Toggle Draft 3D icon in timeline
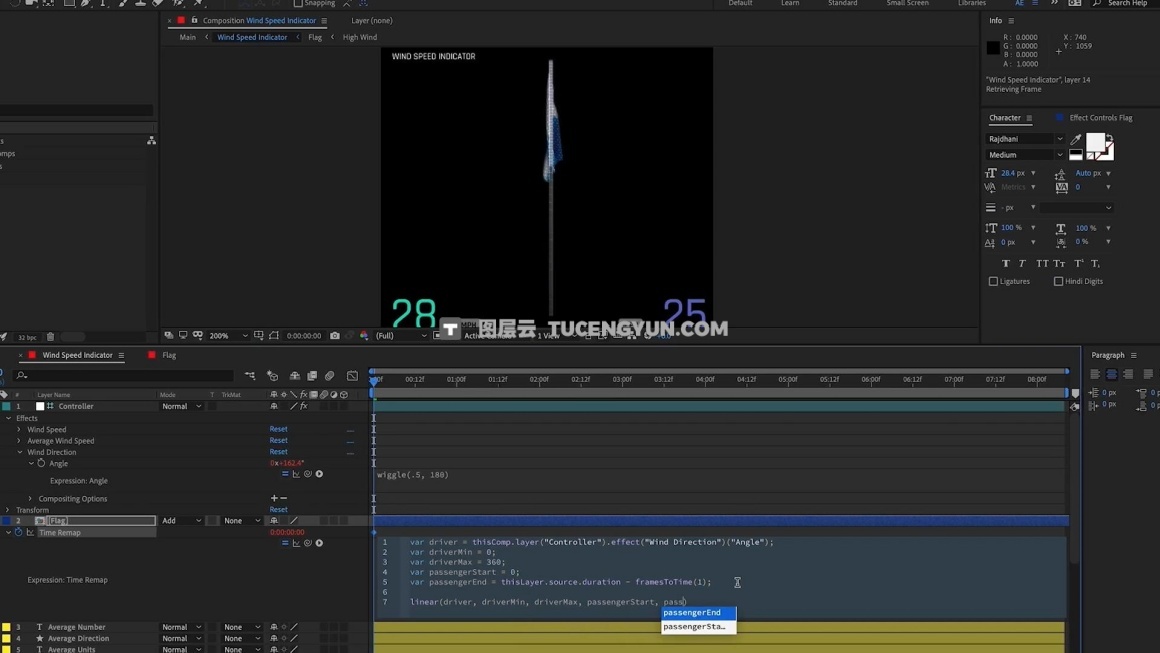The width and height of the screenshot is (1160, 653). pyautogui.click(x=272, y=376)
